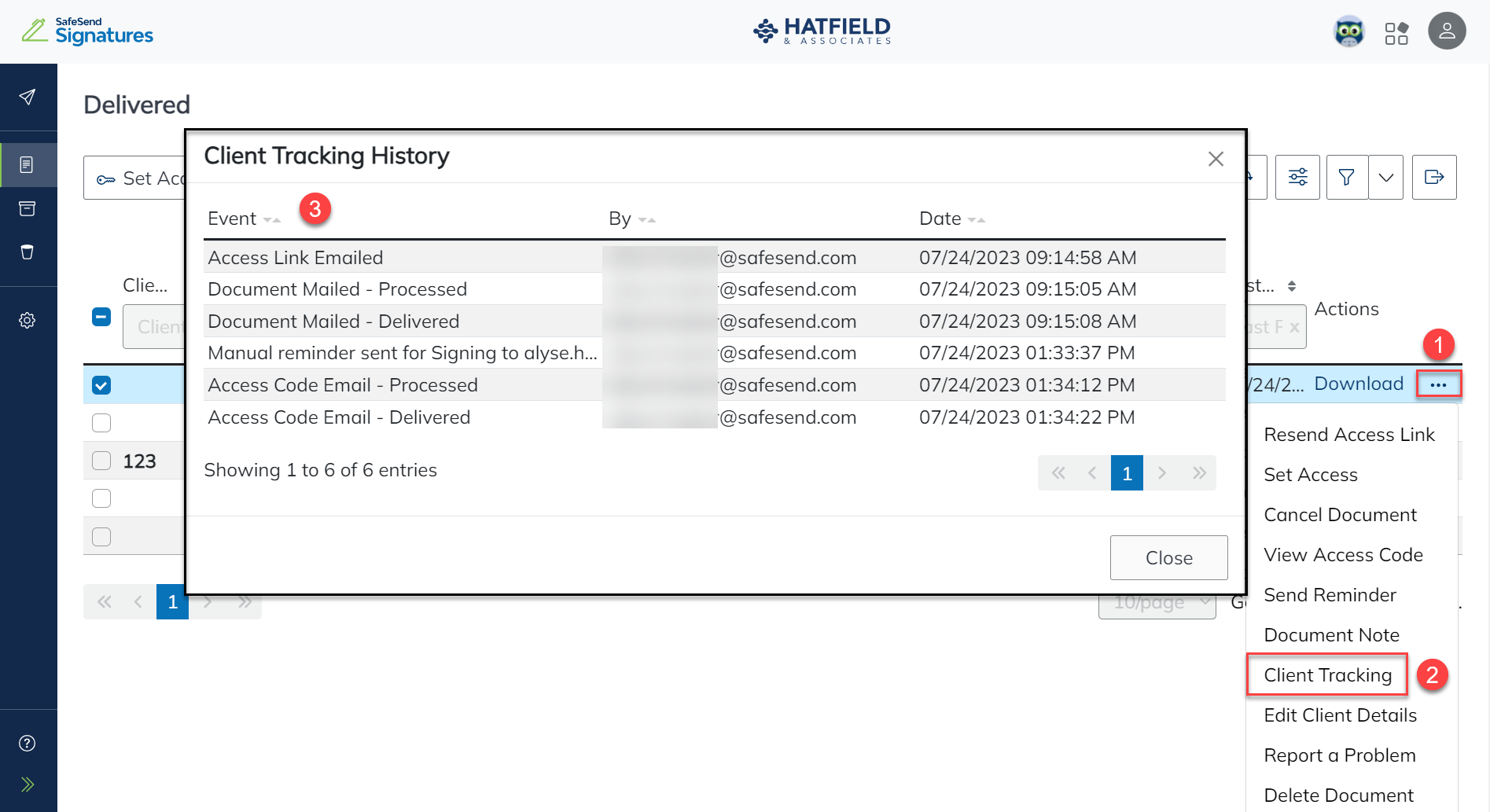Click the owl mascot icon in the header
1490x812 pixels.
(x=1350, y=31)
